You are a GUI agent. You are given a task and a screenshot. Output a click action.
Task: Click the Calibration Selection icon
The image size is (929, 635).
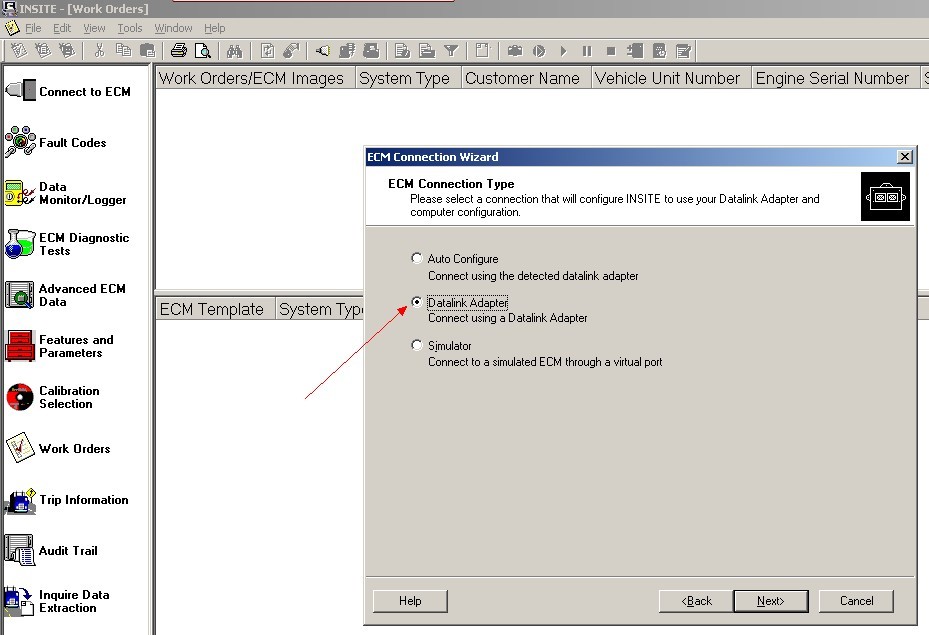point(21,397)
